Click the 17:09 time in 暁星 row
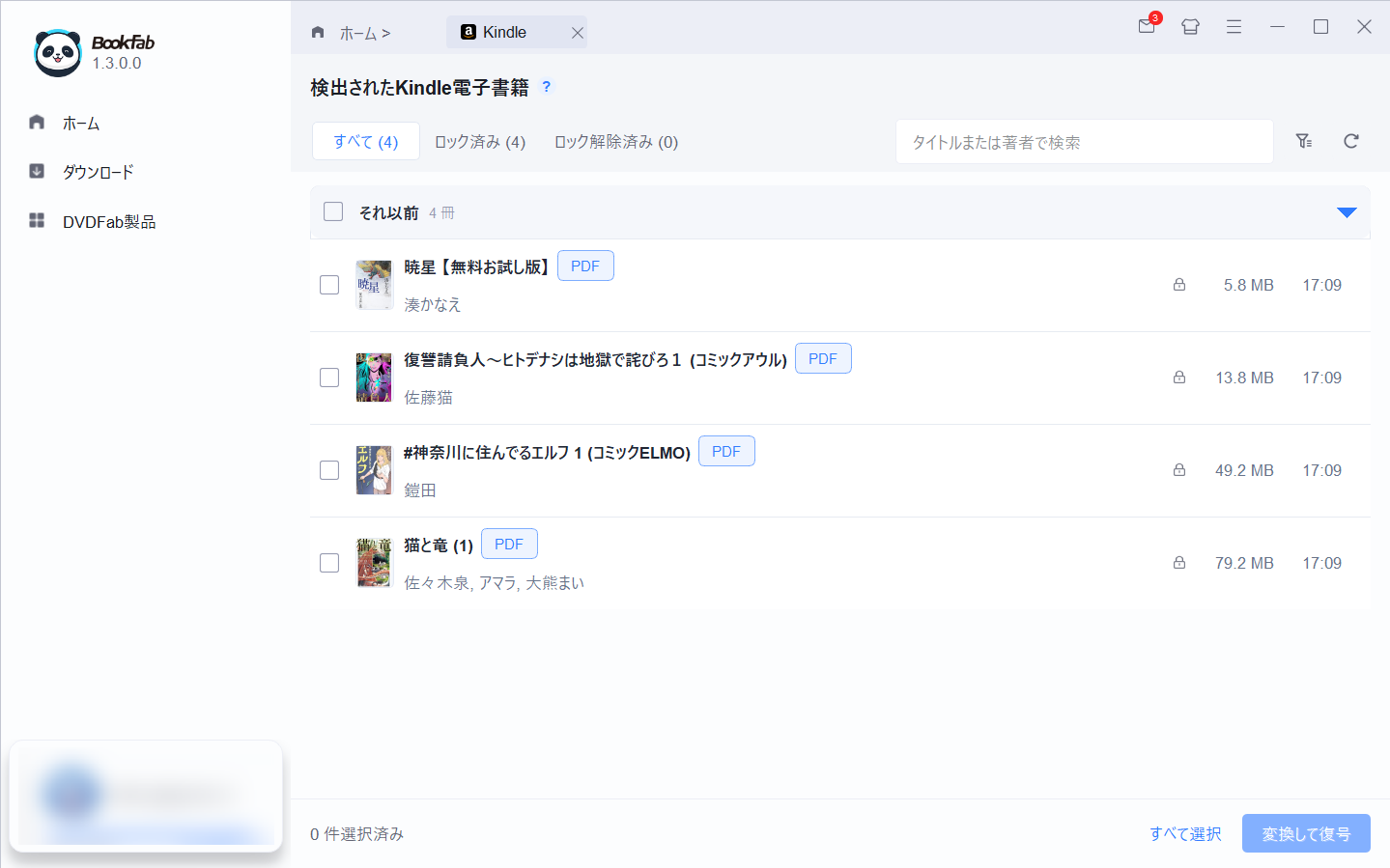 [x=1321, y=285]
